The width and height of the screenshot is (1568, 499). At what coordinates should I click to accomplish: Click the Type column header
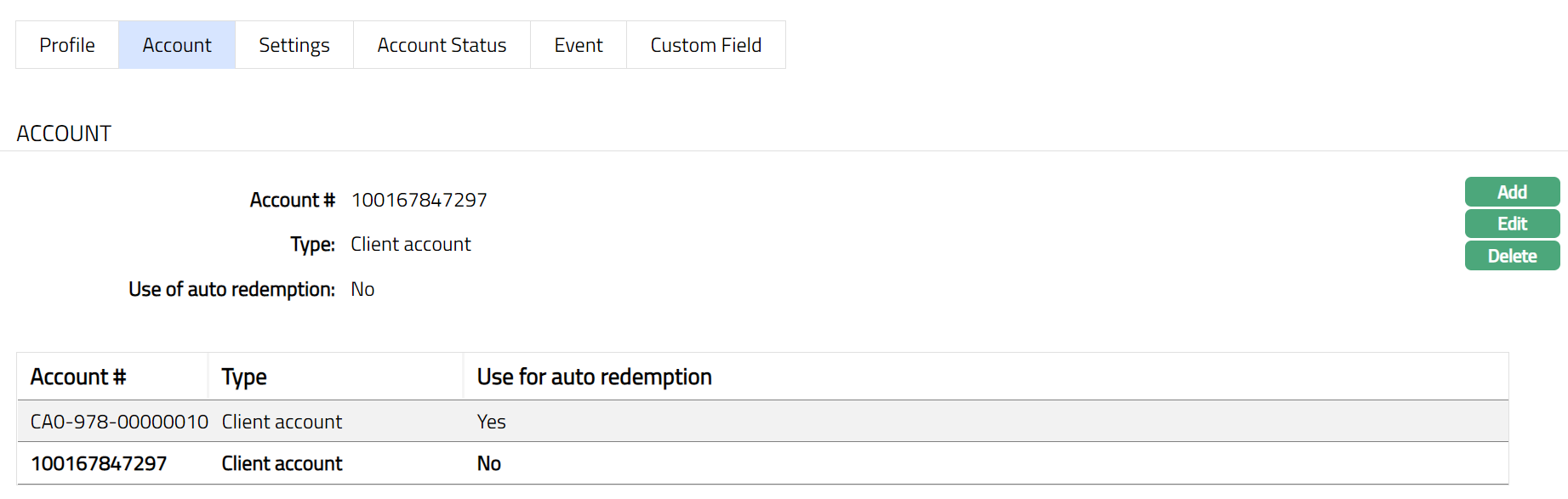tap(244, 377)
